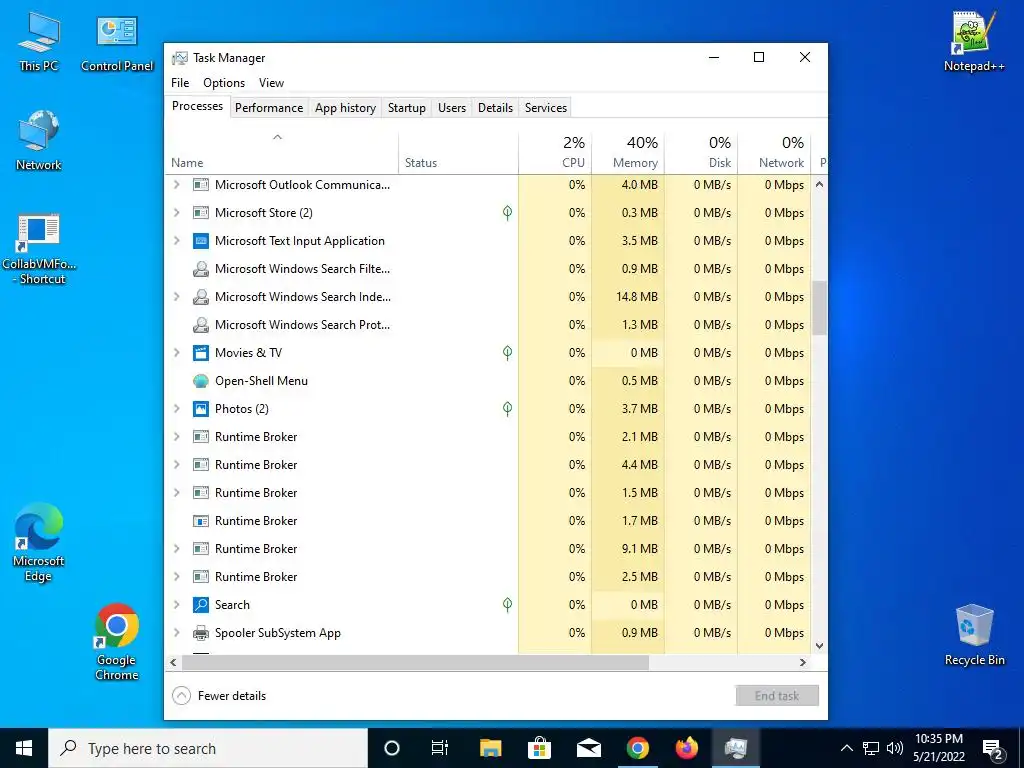Sort by Network column header

774,153
